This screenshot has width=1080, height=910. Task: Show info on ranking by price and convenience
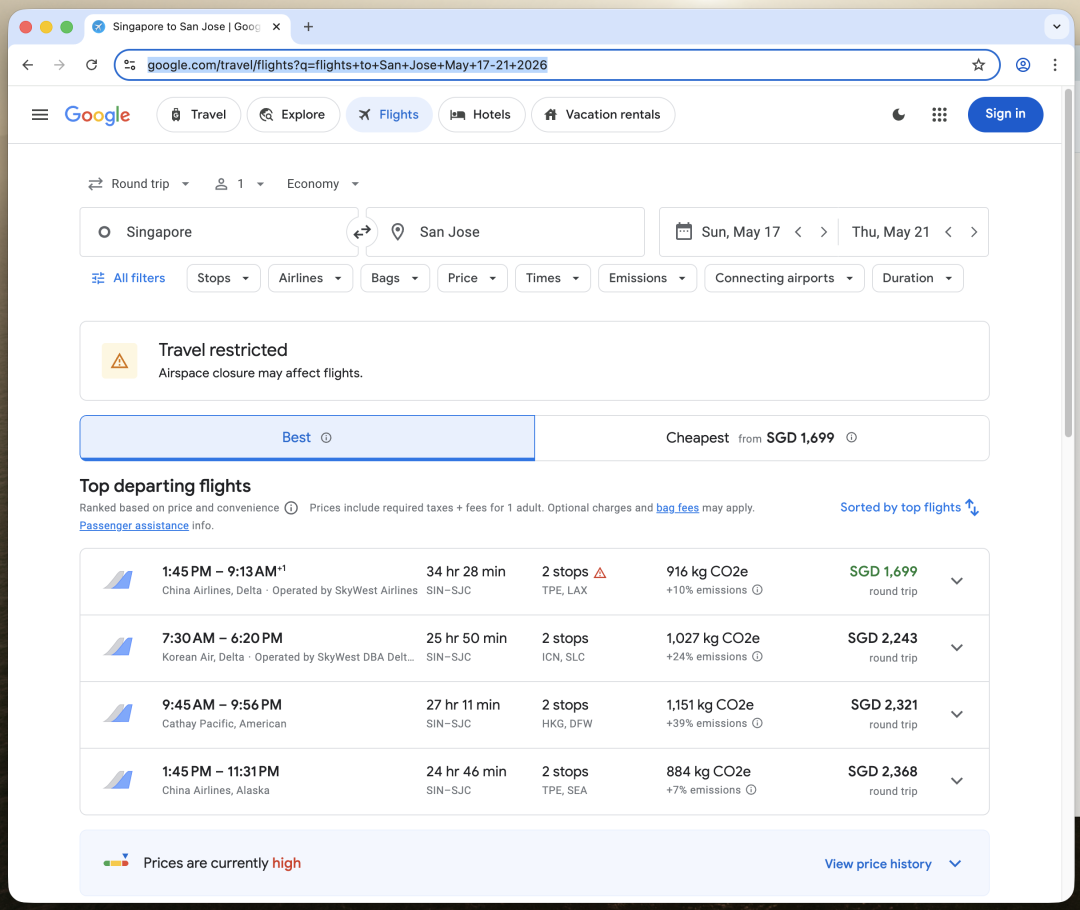[291, 508]
